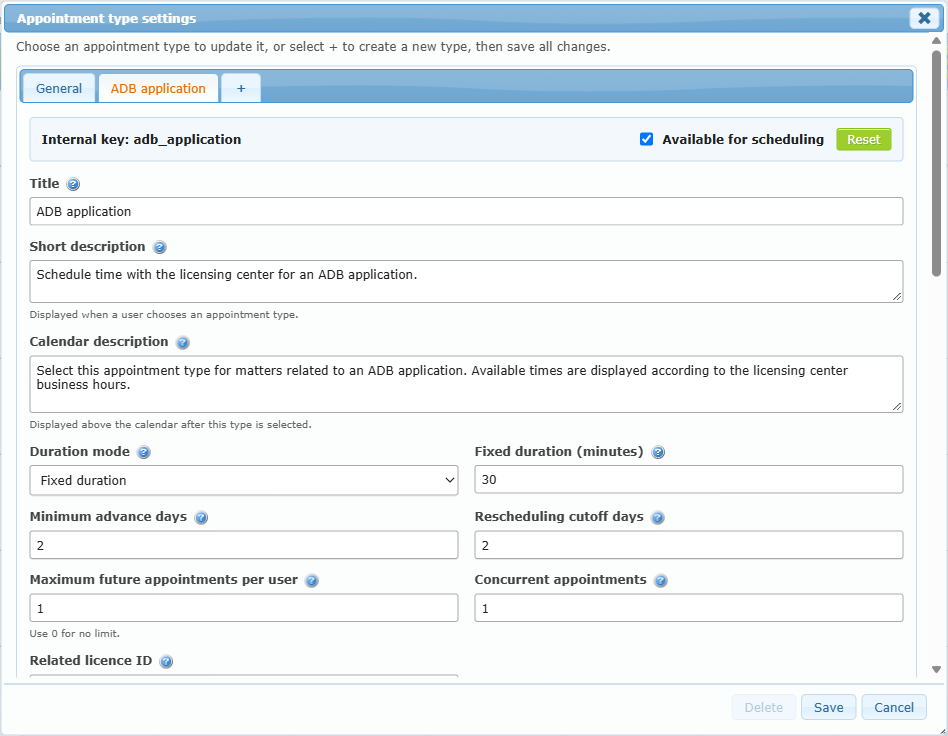This screenshot has width=948, height=736.
Task: Focus the Calendar description text area
Action: pos(466,385)
